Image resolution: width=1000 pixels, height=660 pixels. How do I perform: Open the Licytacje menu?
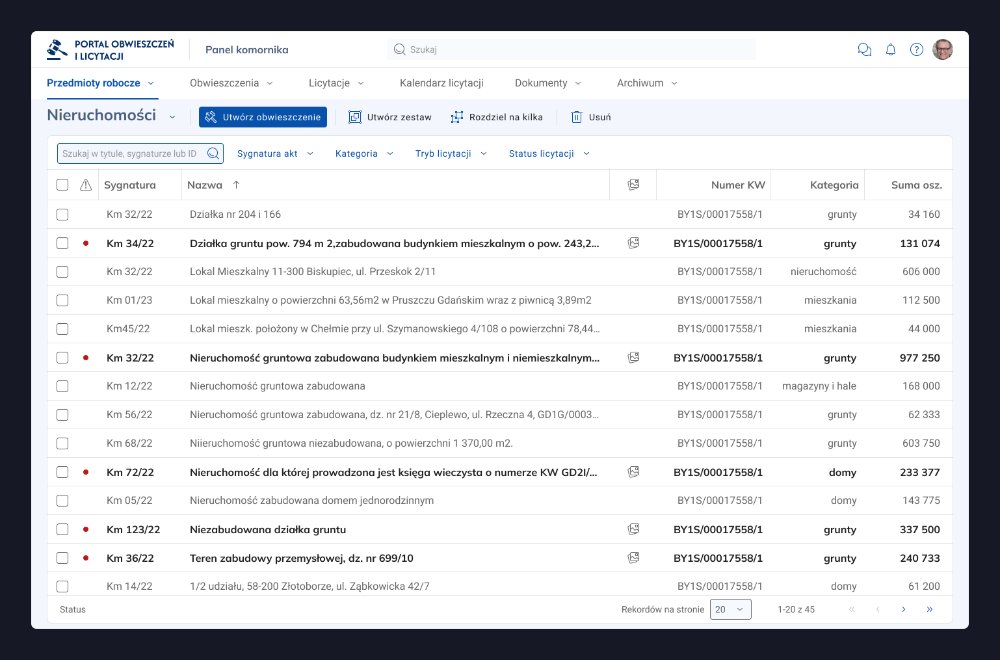[x=336, y=83]
